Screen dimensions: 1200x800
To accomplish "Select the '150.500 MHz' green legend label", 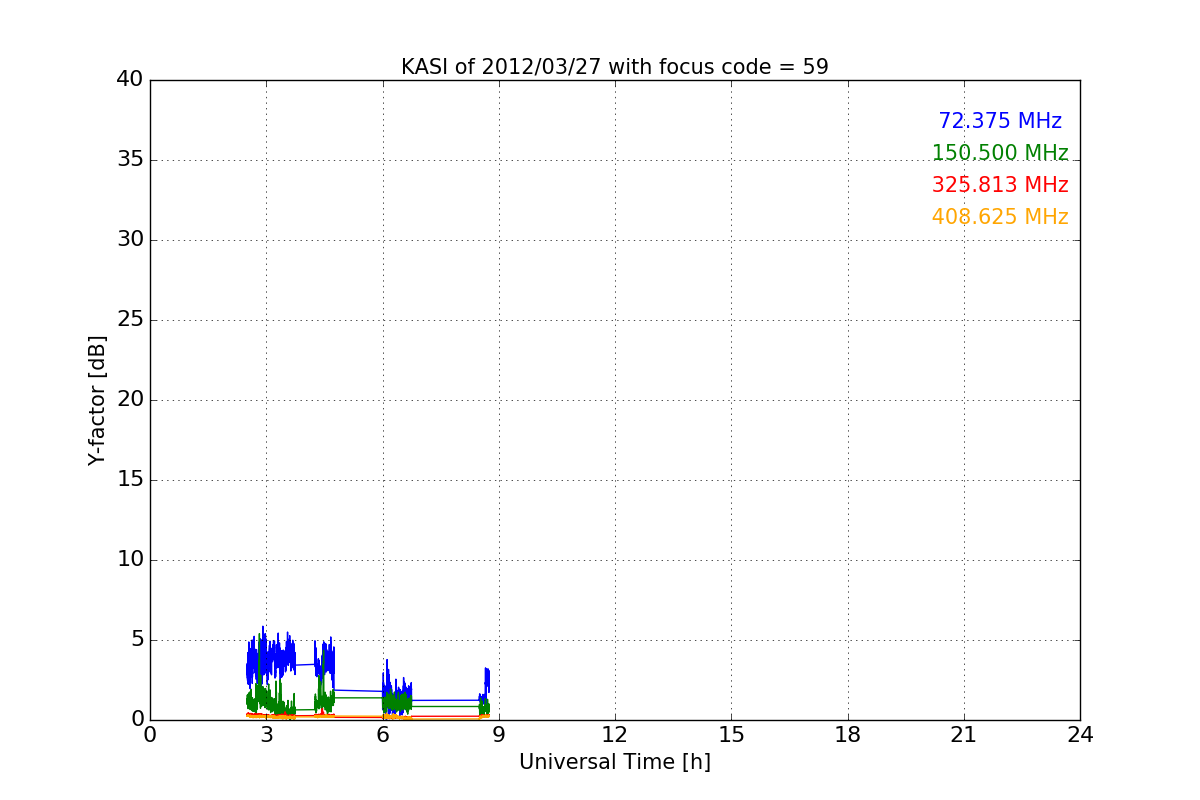I will click(x=1000, y=153).
